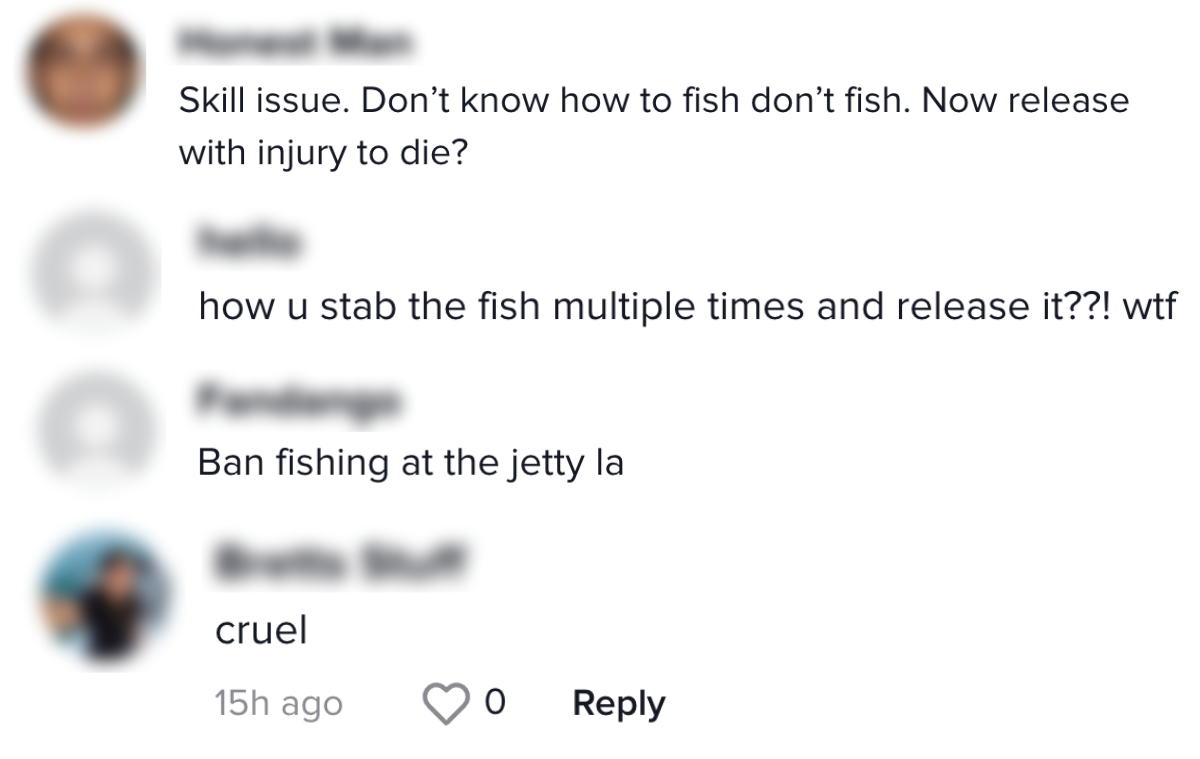Screen dimensions: 1200x759
Task: Click the "cruel" comment text
Action: pyautogui.click(x=260, y=631)
